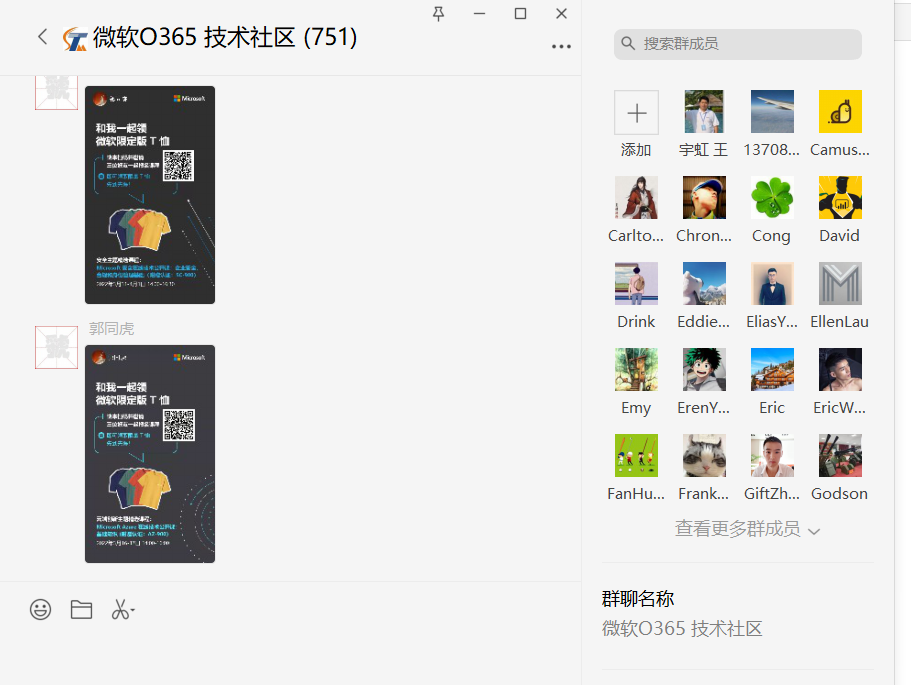Go back using the left arrow
Screen dimensions: 911x685
coord(42,37)
